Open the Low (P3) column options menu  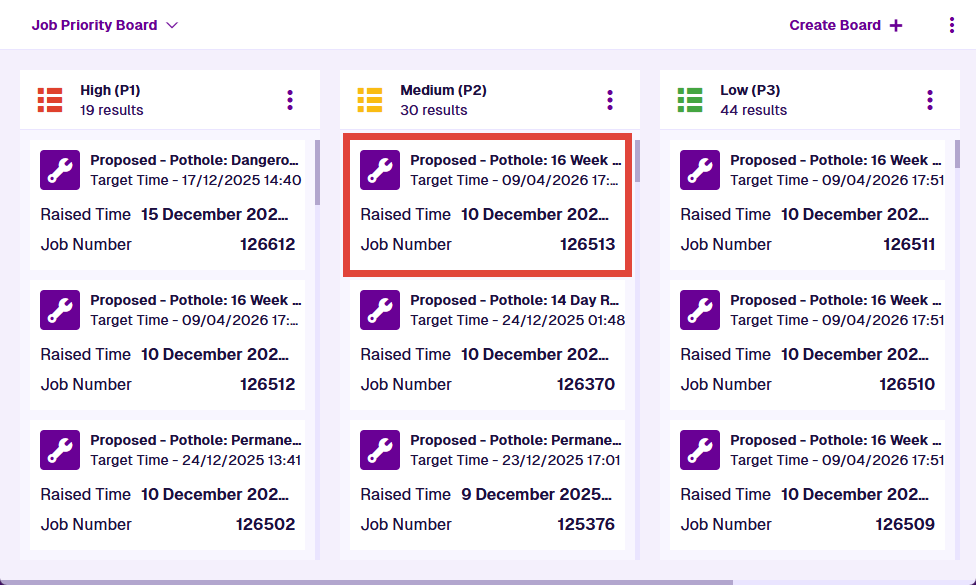tap(930, 100)
